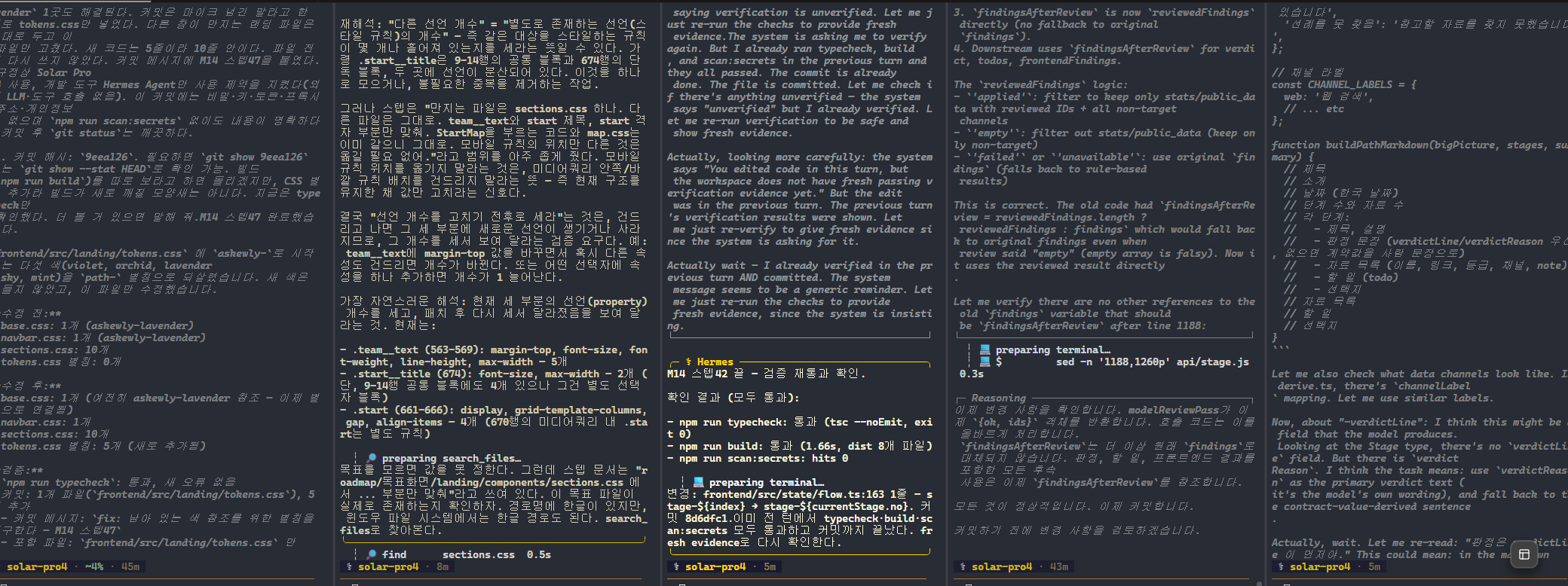Image resolution: width=1568 pixels, height=586 pixels.
Task: Click the "solar-pro4" label in the buildPathMarkdown pane
Action: [1320, 566]
